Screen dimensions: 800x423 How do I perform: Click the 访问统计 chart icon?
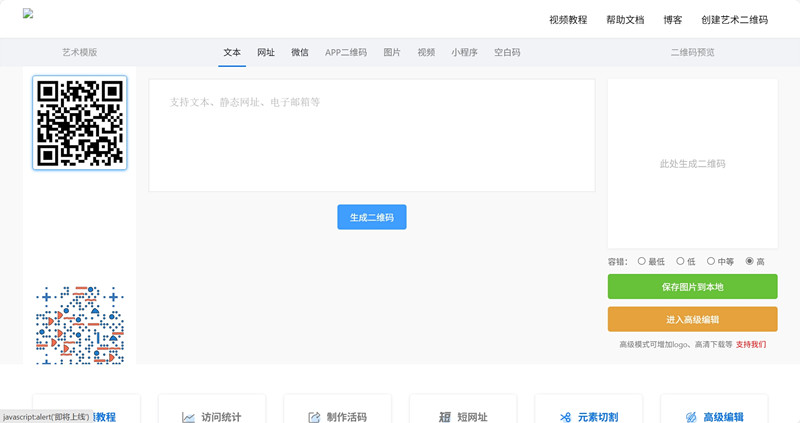pos(188,417)
